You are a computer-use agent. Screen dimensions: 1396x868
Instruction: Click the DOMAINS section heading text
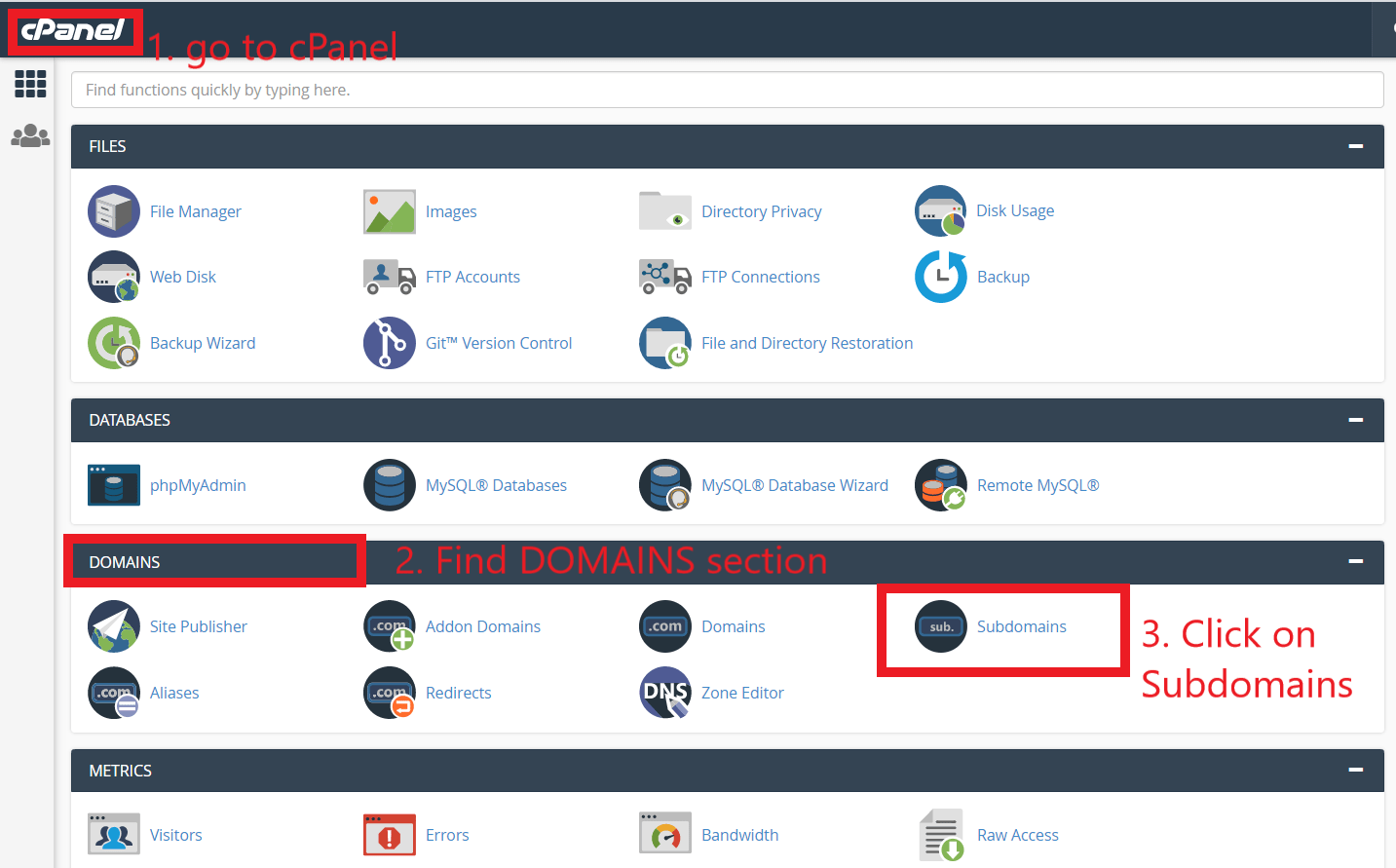pyautogui.click(x=125, y=562)
